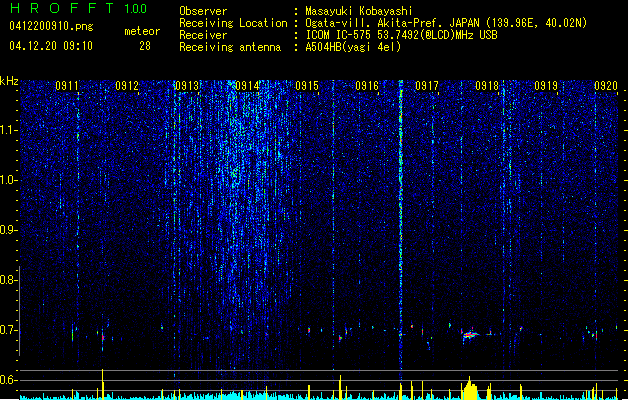The width and height of the screenshot is (629, 400).
Task: Click the large yellow amplitude peak below 0918
Action: point(470,388)
